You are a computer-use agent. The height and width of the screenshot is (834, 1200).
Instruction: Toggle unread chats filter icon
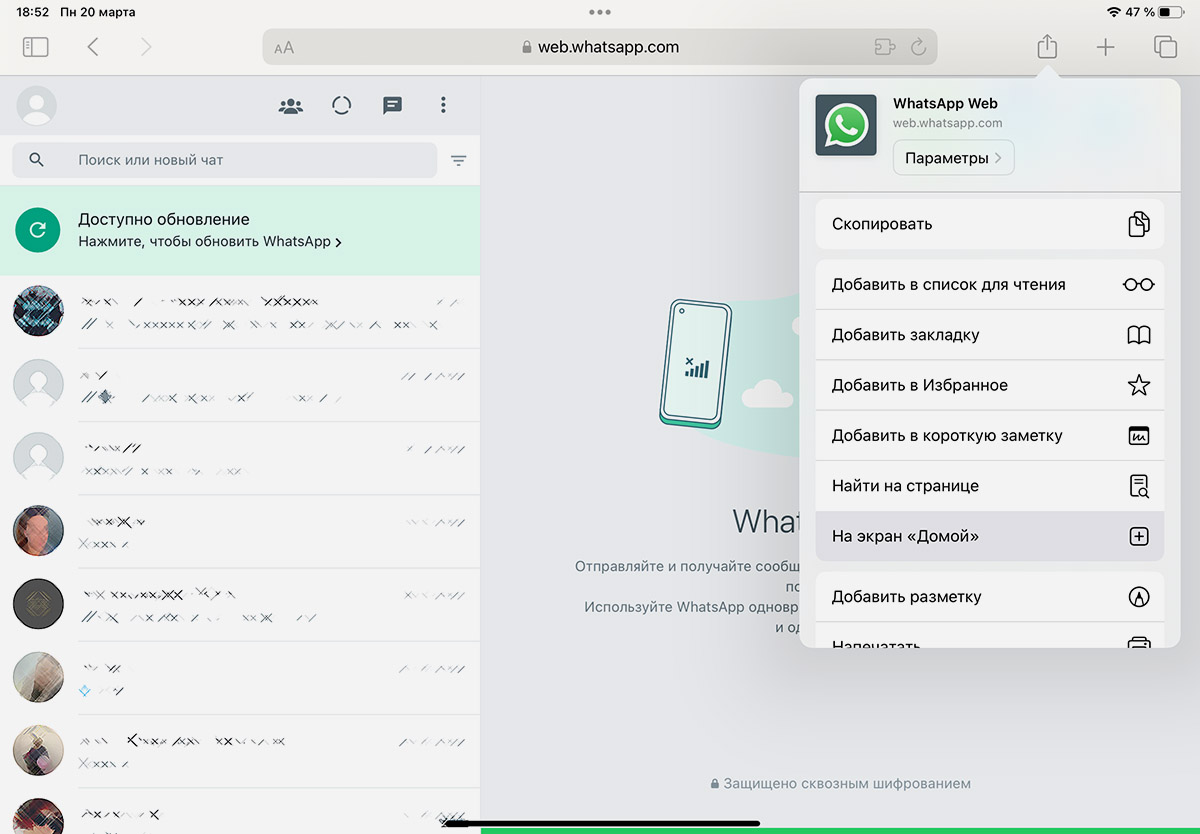459,160
